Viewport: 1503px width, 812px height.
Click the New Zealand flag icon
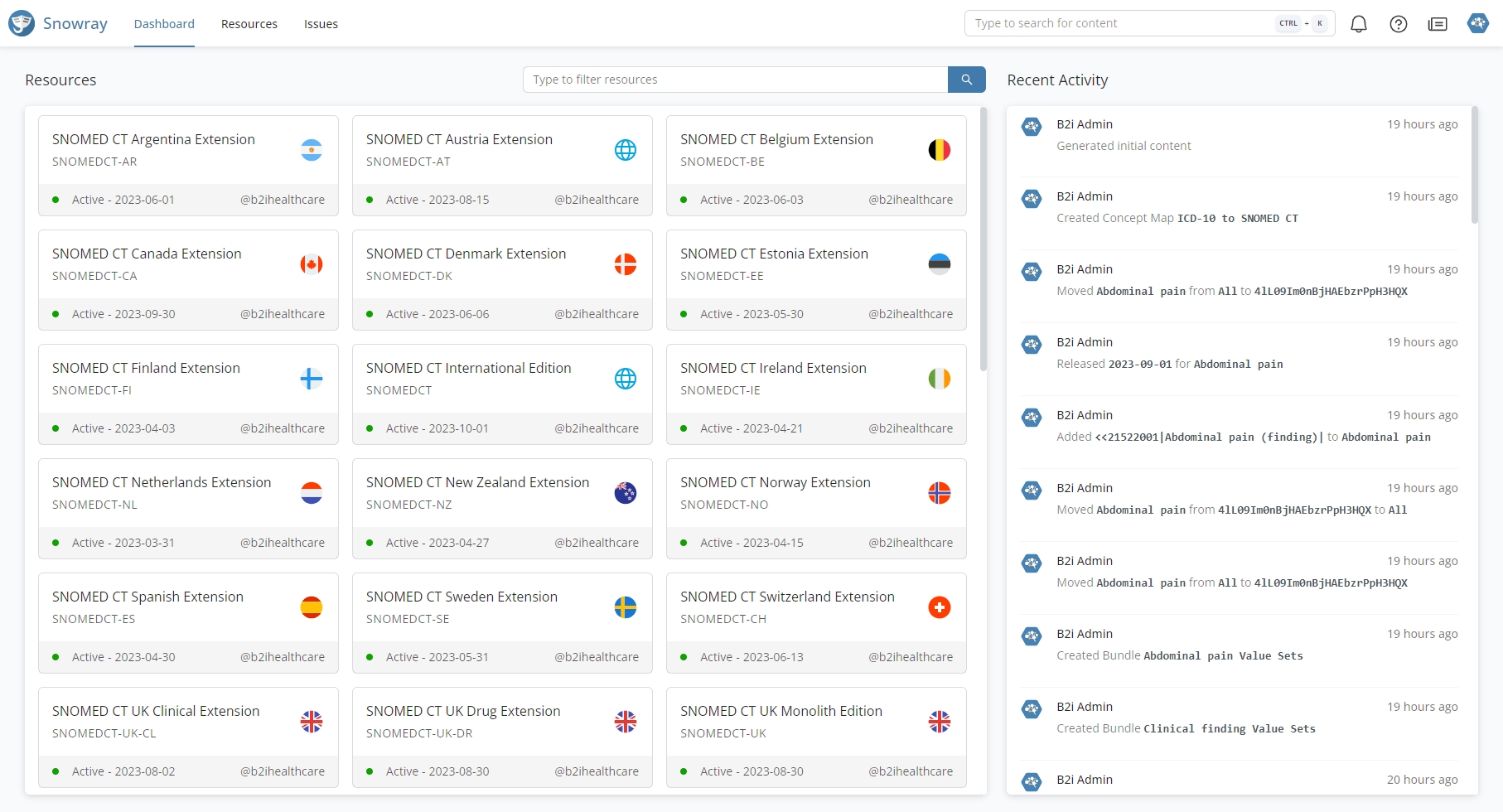(626, 493)
